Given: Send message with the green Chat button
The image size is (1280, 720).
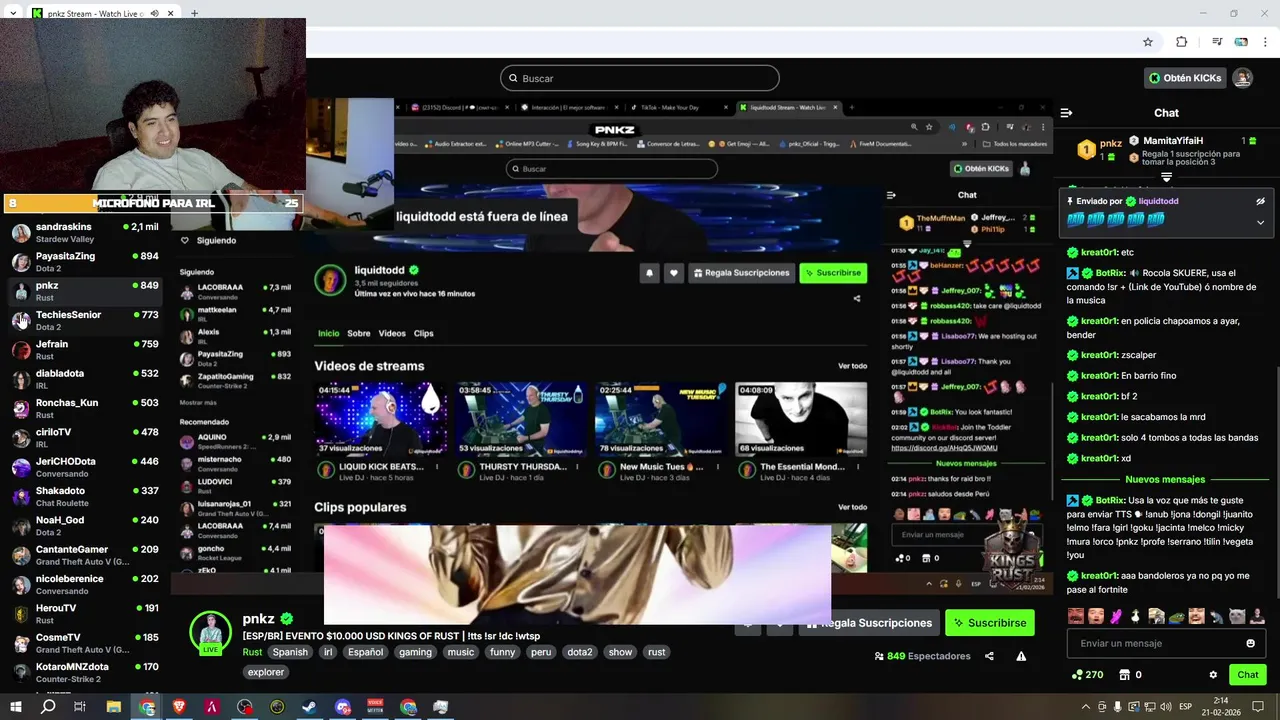Looking at the screenshot, I should [x=1247, y=675].
